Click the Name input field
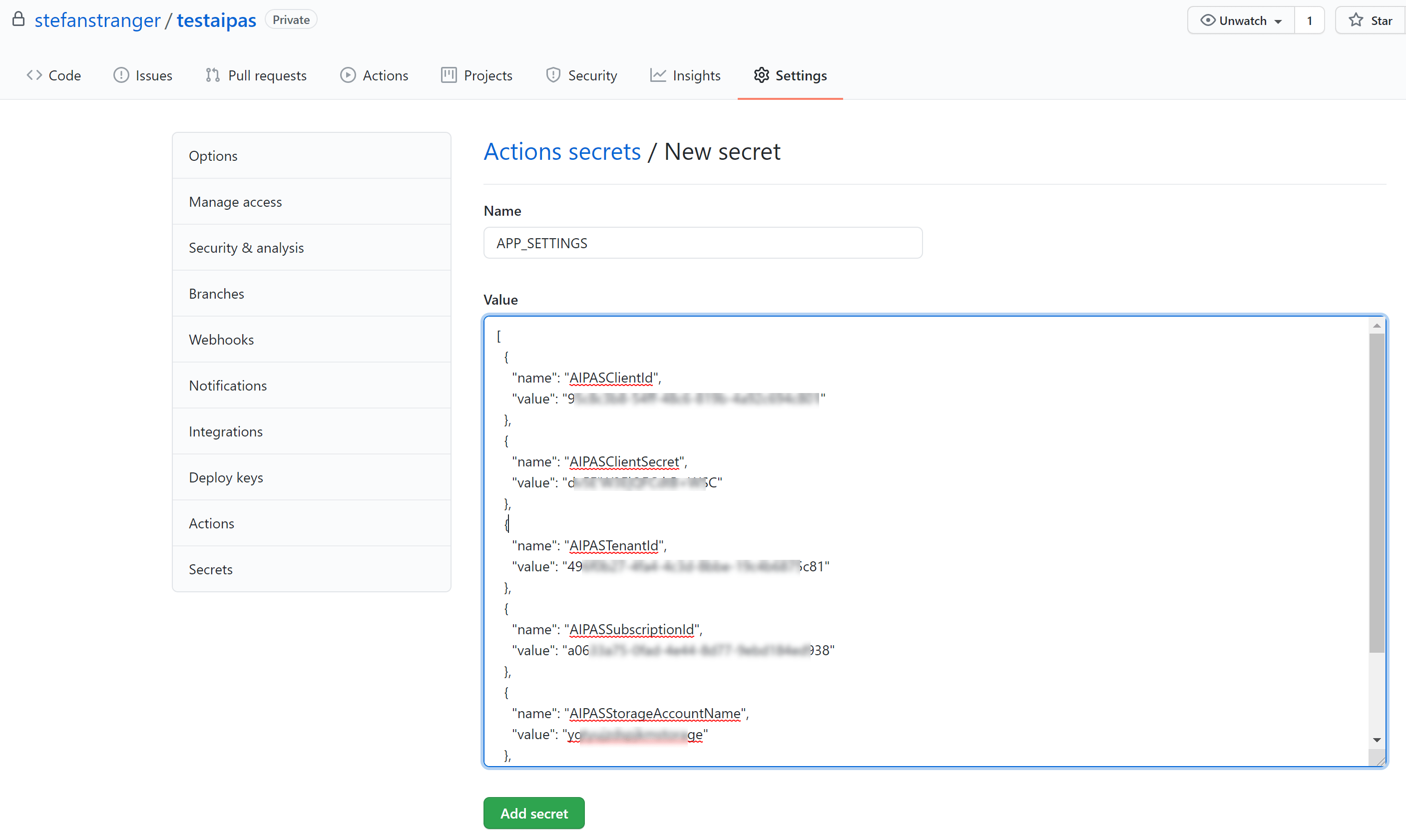1406x840 pixels. tap(702, 243)
